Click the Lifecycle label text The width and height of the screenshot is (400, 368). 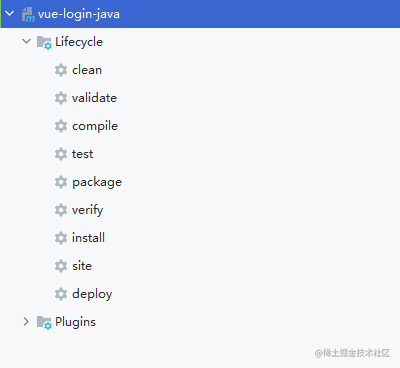point(79,42)
